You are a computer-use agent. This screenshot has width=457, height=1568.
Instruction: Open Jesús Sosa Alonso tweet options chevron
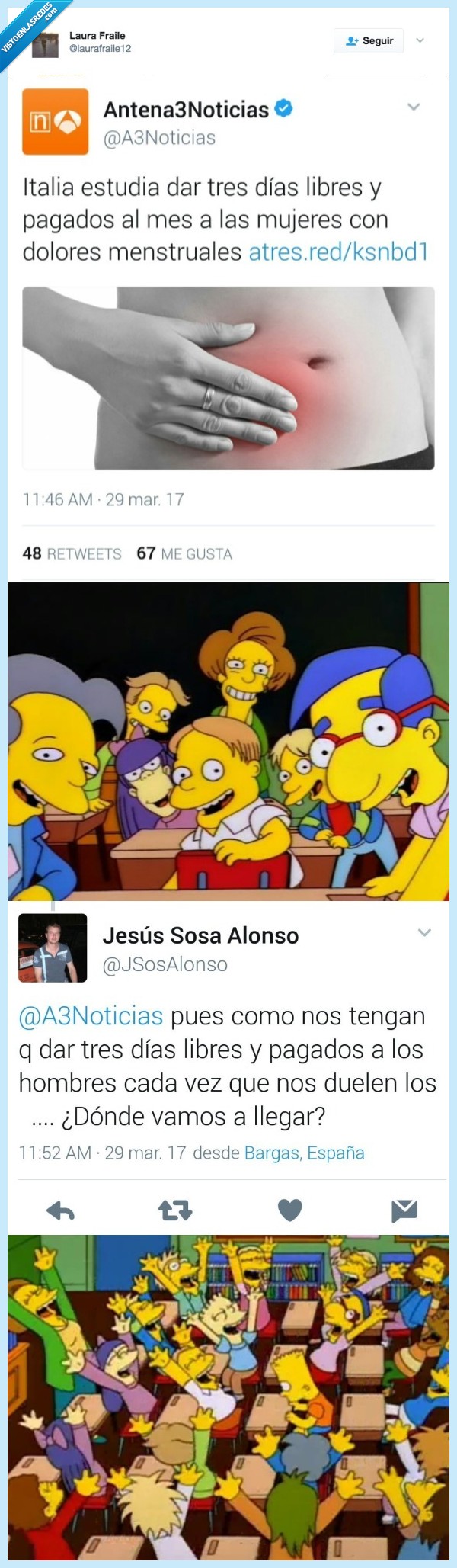tap(425, 932)
